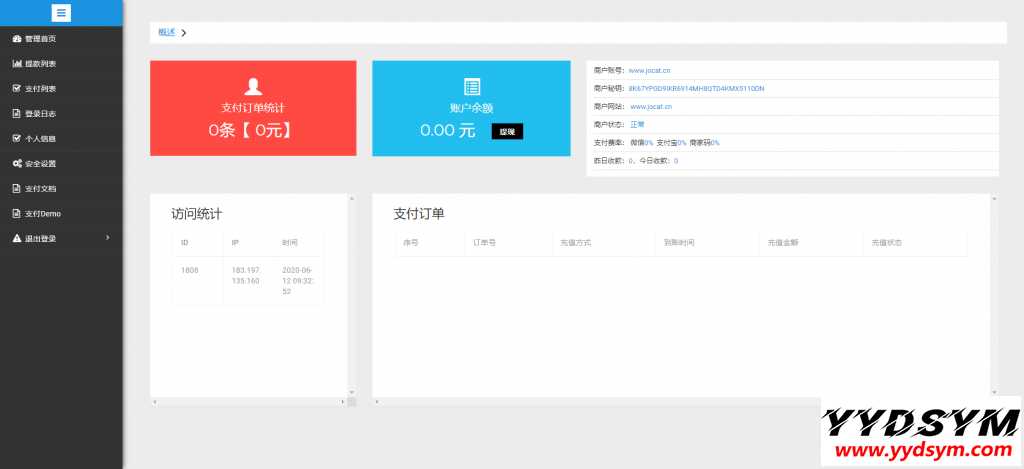Click the breadcrumb arrow after 概述
This screenshot has width=1024, height=469.
point(184,33)
